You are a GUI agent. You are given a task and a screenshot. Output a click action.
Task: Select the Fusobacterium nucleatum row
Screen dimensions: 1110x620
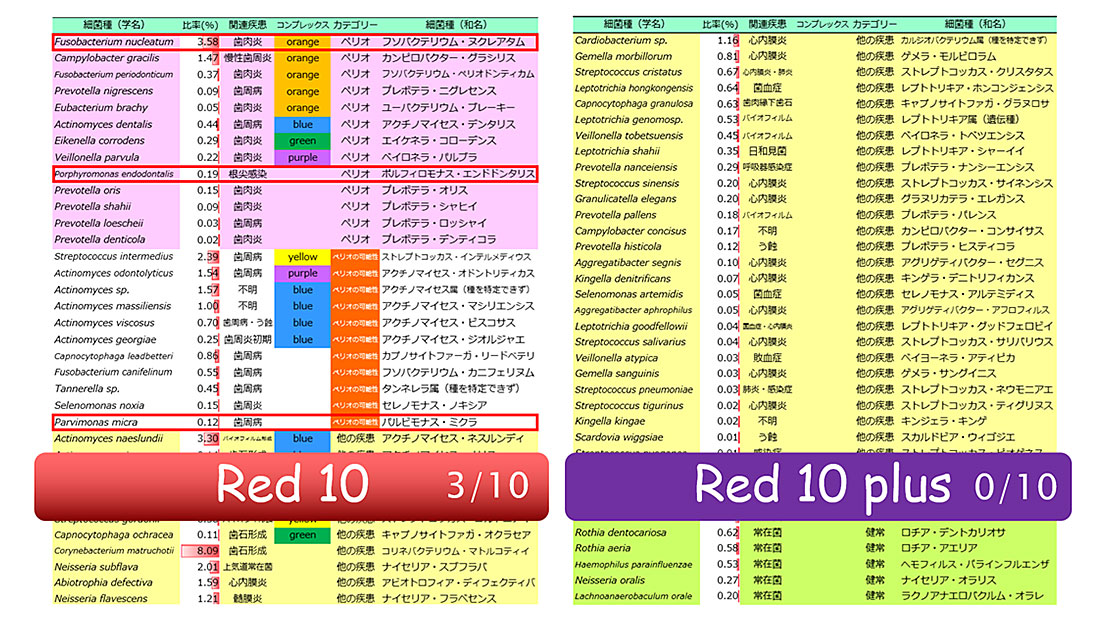294,42
